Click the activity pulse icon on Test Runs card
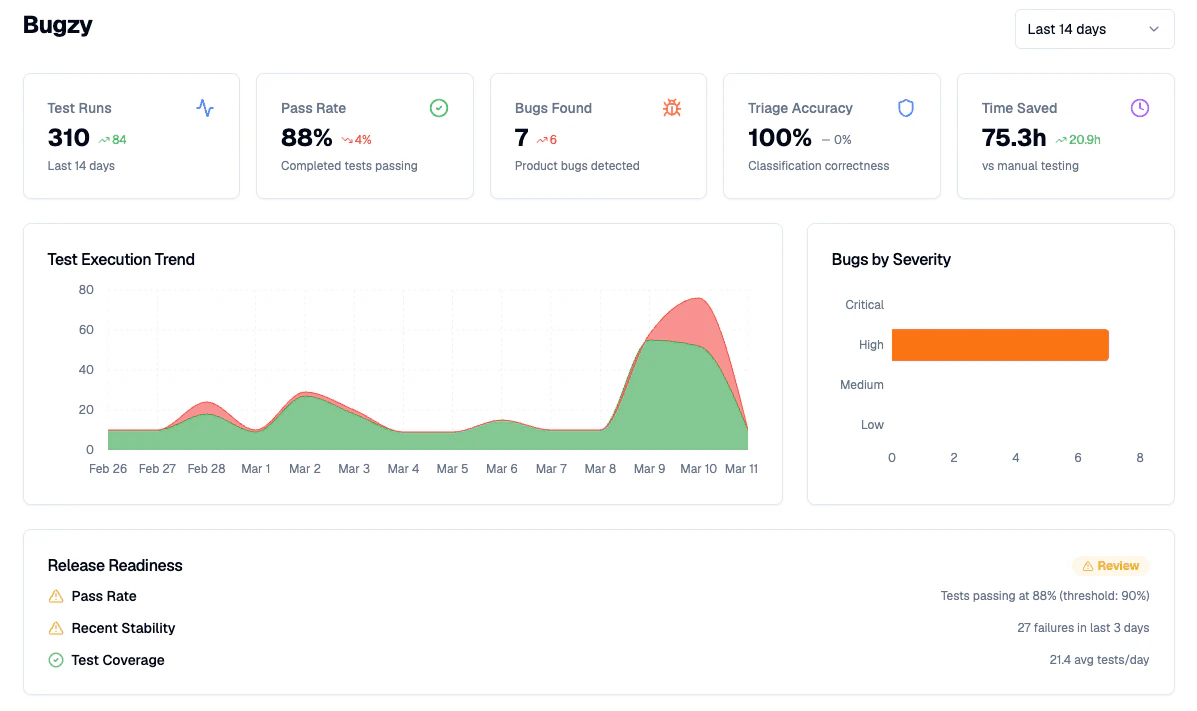The height and width of the screenshot is (711, 1197). click(x=205, y=108)
